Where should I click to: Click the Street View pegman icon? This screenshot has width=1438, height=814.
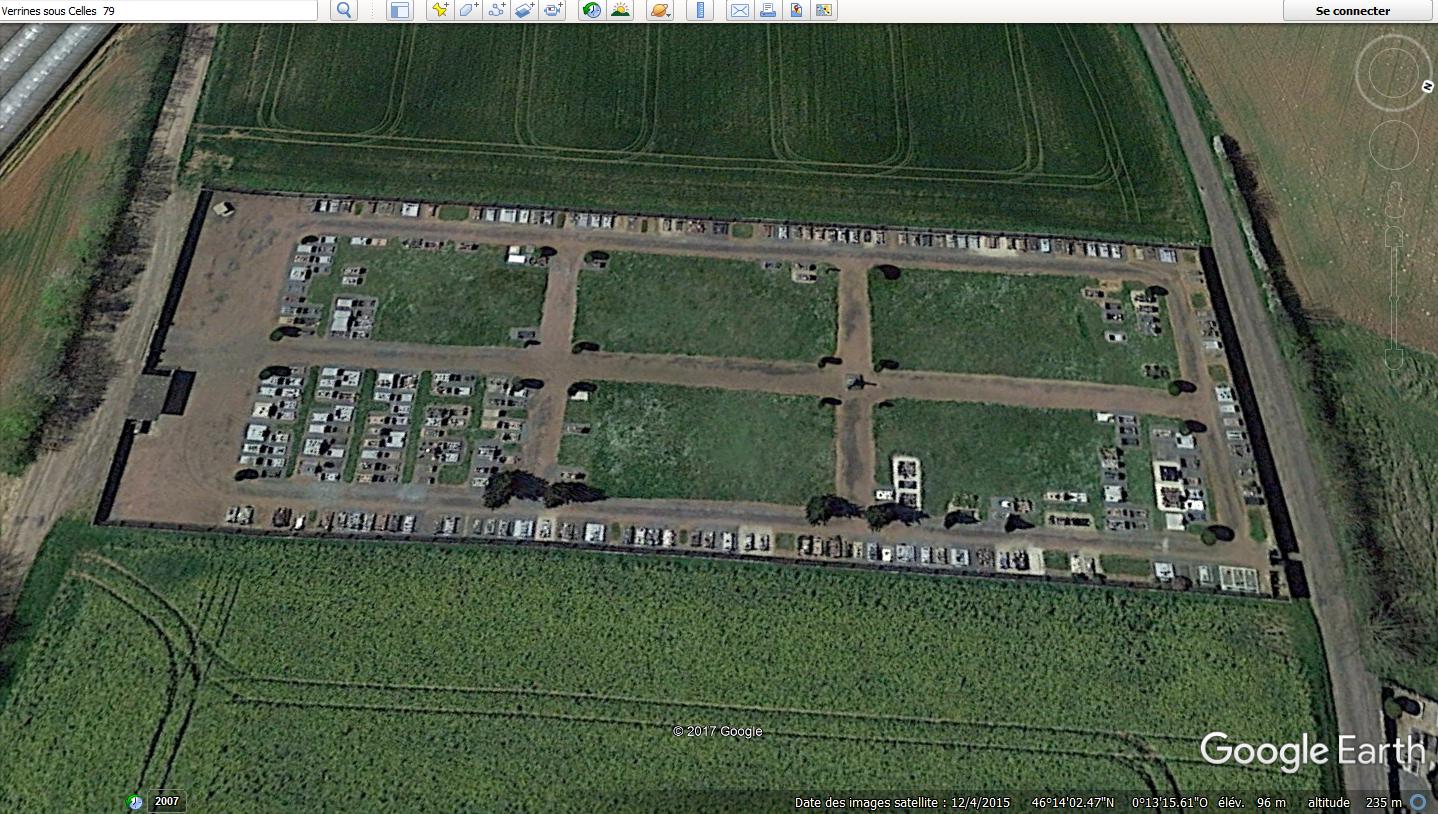tap(1394, 198)
